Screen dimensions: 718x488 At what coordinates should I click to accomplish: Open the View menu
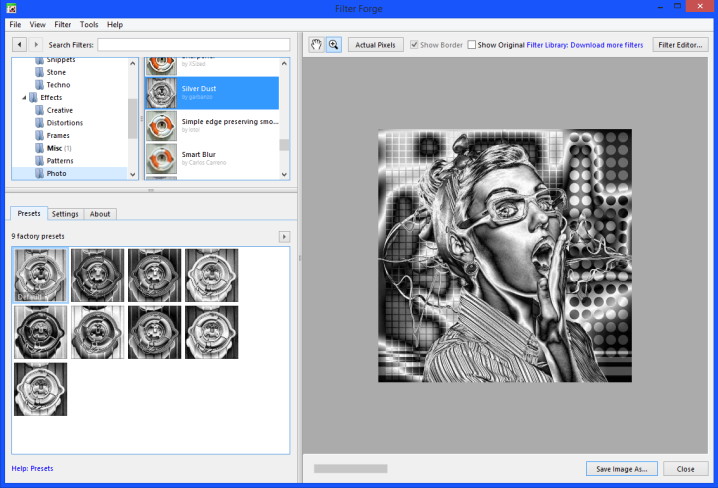click(38, 25)
